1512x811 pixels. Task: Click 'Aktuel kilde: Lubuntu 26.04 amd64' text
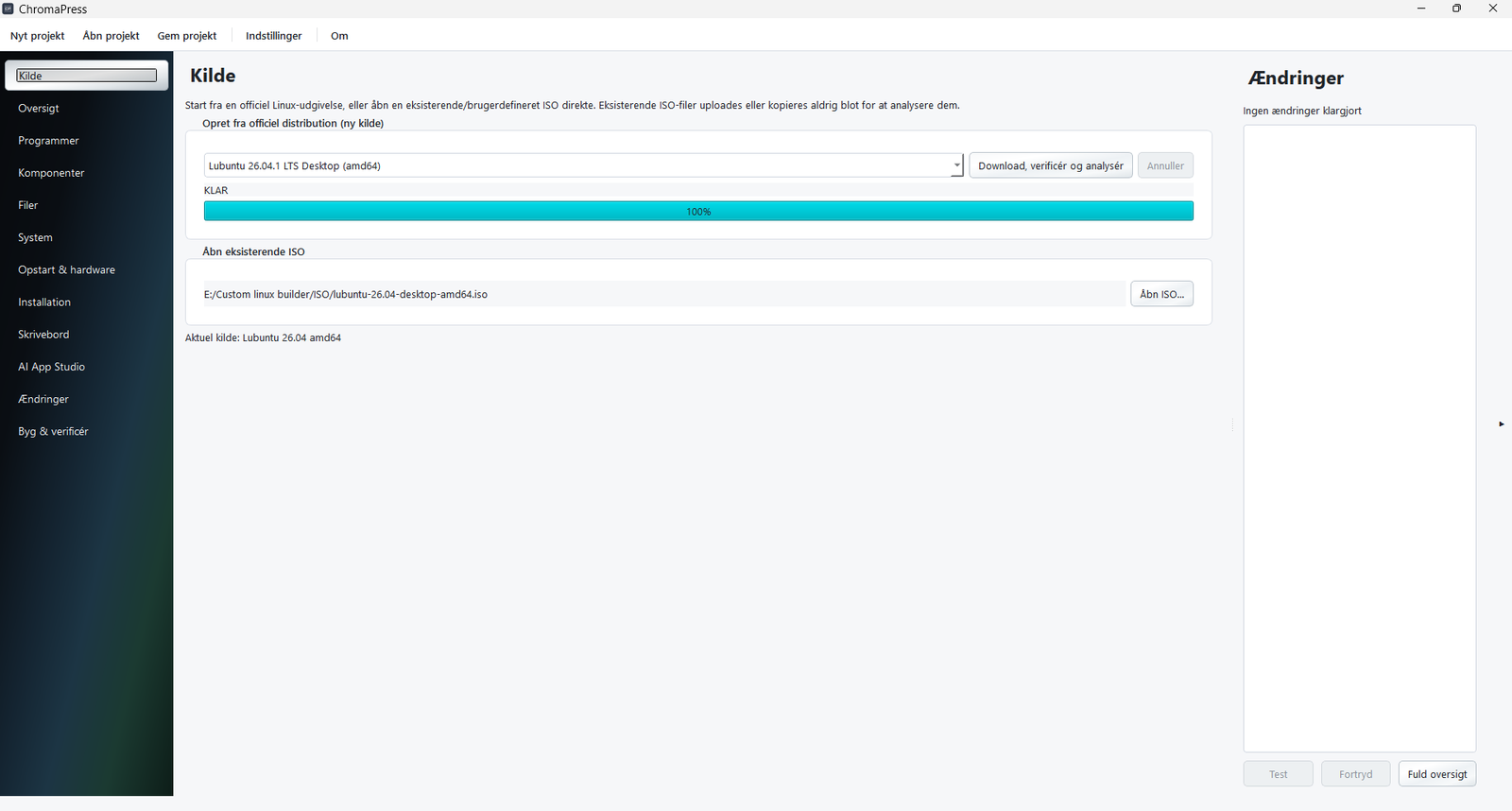coord(263,337)
